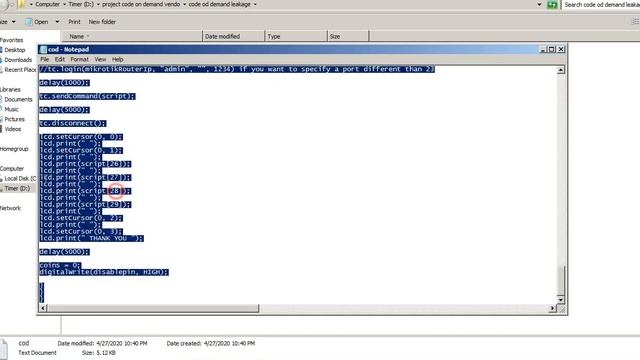This screenshot has width=640, height=360.
Task: Minimize the Notepad window
Action: click(x=543, y=49)
